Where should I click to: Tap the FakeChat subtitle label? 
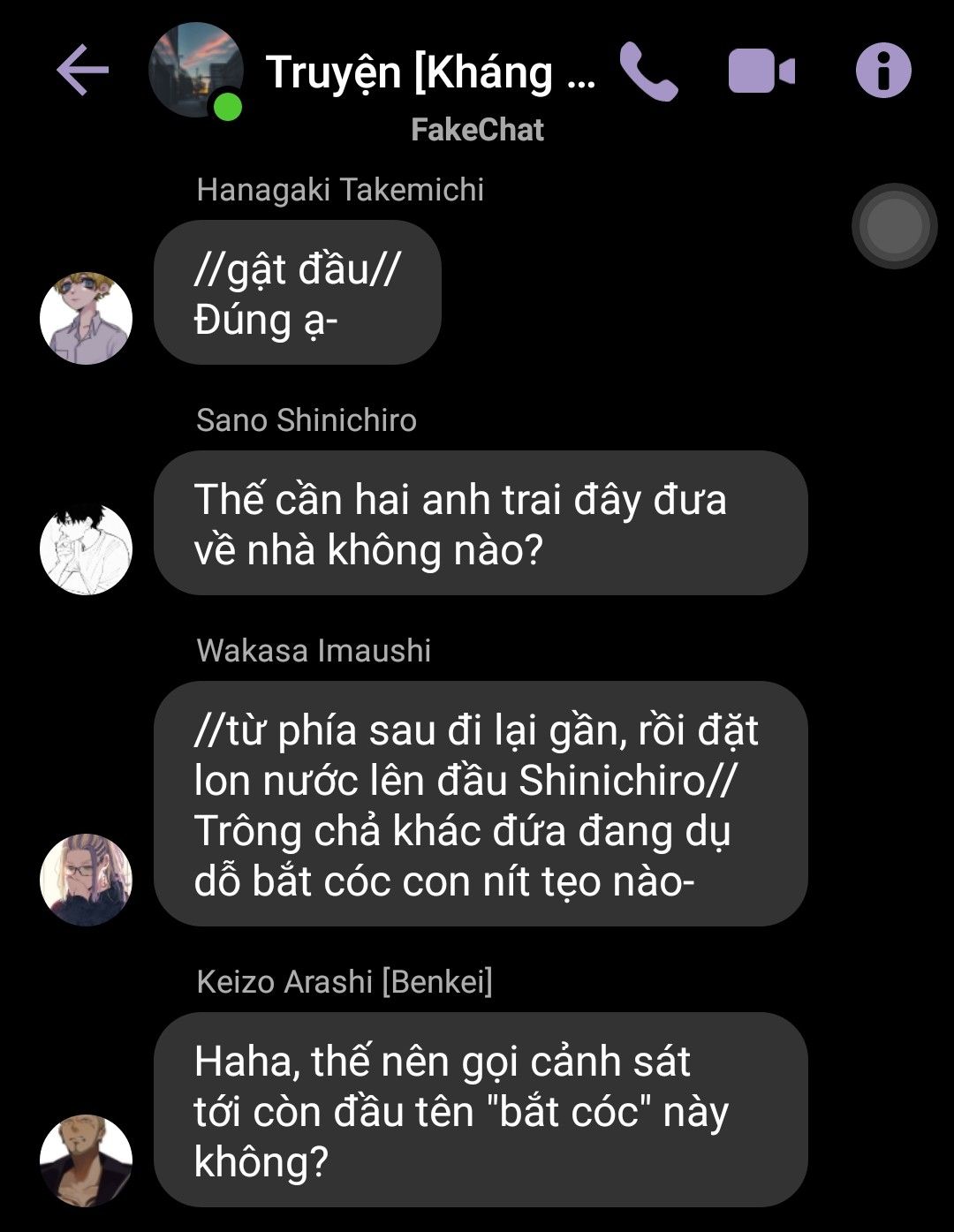(x=477, y=130)
